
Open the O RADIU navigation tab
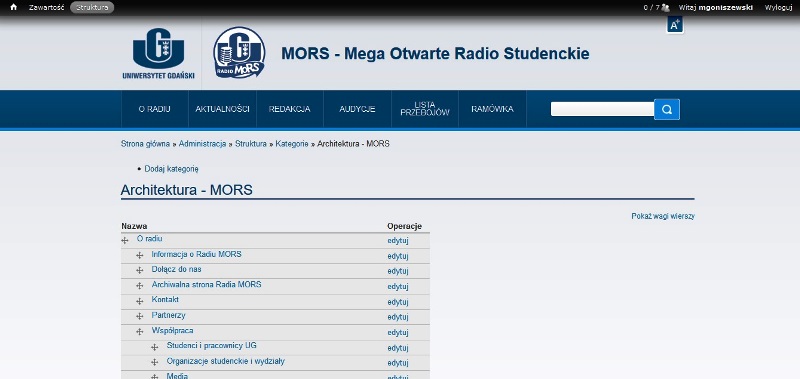155,109
